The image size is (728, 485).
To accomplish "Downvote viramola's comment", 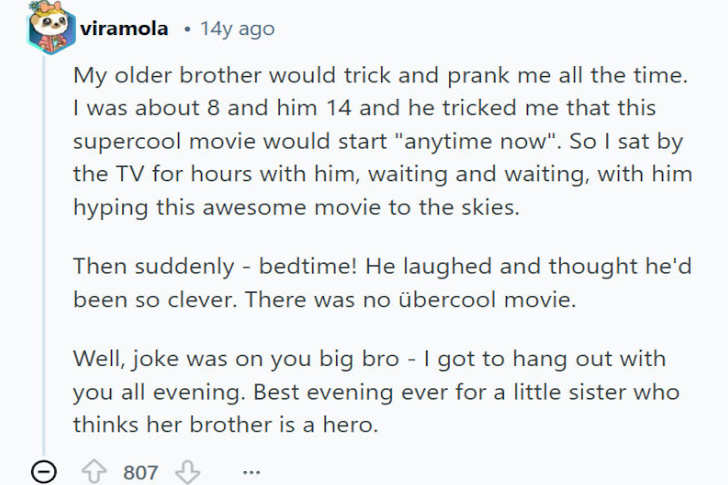I will pos(189,471).
